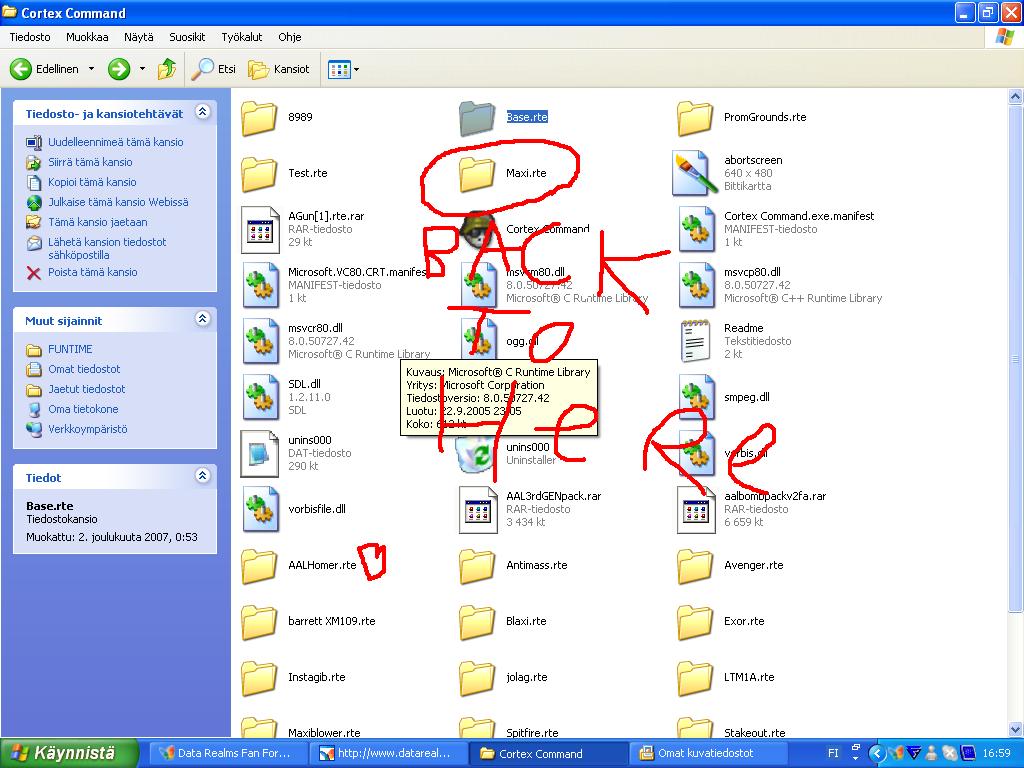Select the Readme text file icon
Viewport: 1024px width, 768px height.
(695, 341)
